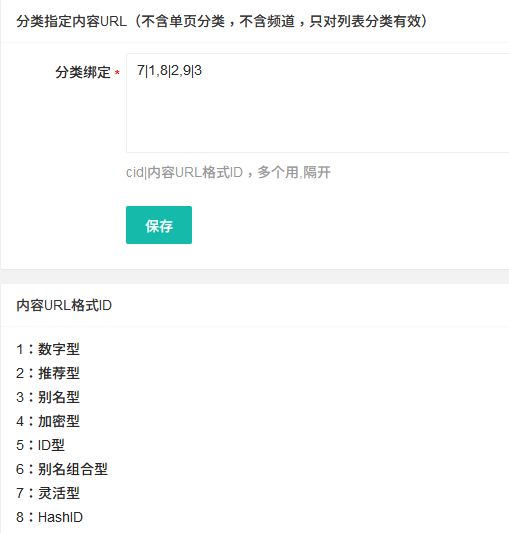The image size is (509, 533).
Task: Click the 内容URL格式ID section heading
Action: [x=64, y=305]
